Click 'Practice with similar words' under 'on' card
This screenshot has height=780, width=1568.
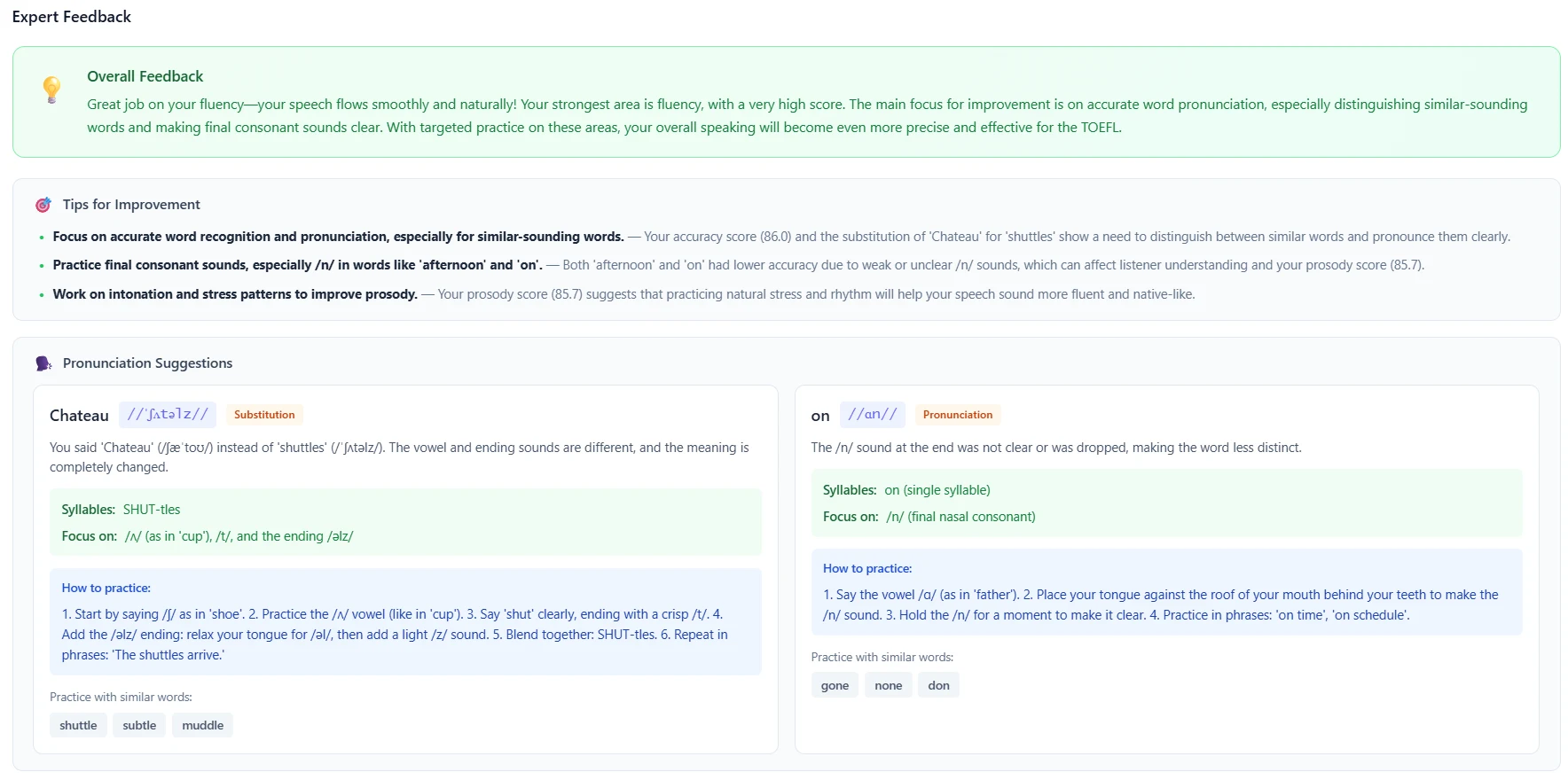tap(882, 657)
